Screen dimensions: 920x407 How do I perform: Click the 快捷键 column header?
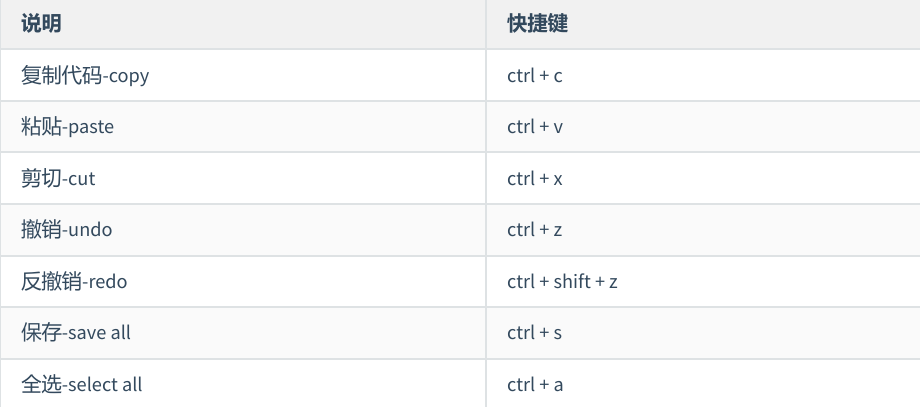point(537,24)
